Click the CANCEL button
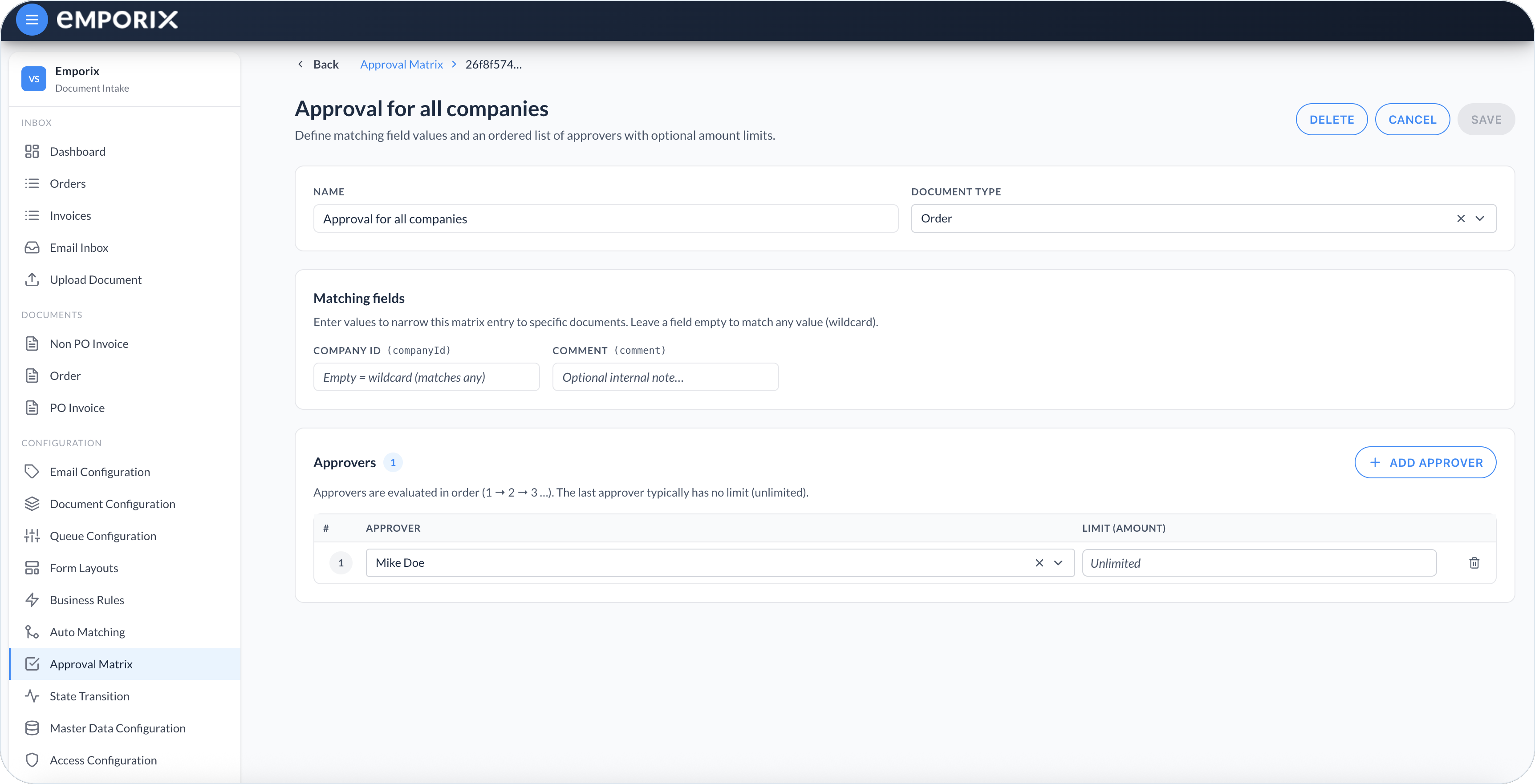Image resolution: width=1535 pixels, height=784 pixels. 1412,120
